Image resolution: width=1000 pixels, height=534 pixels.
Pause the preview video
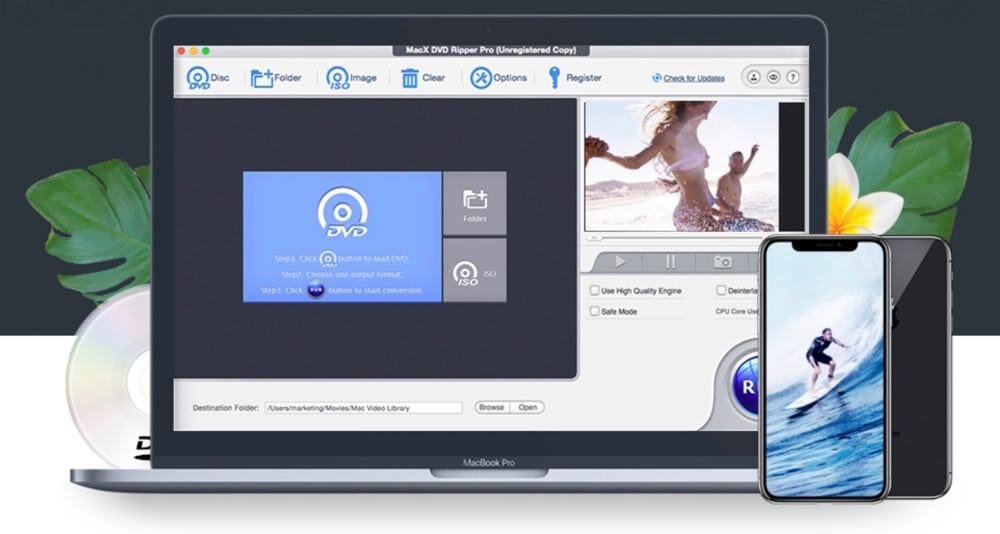pyautogui.click(x=670, y=262)
